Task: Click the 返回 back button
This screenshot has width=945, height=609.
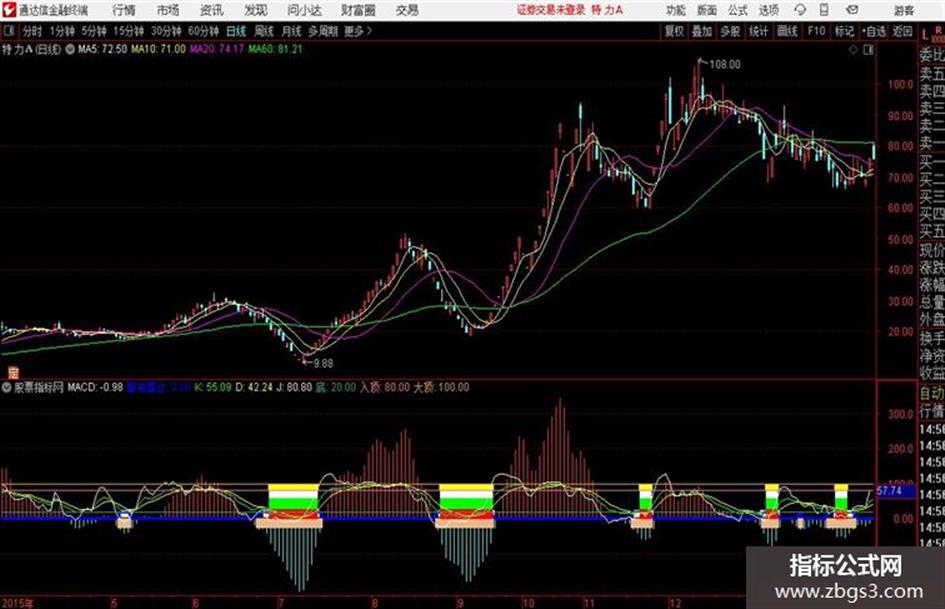Action: tap(902, 31)
